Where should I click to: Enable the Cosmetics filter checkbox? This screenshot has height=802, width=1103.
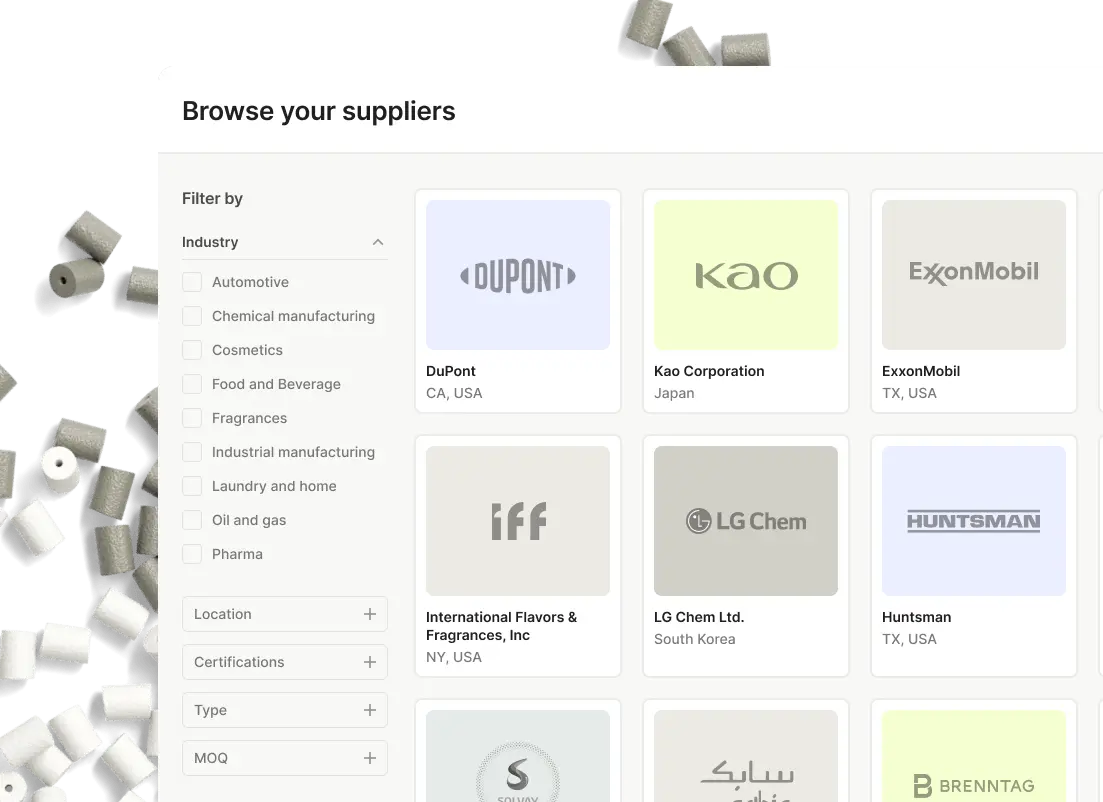192,350
